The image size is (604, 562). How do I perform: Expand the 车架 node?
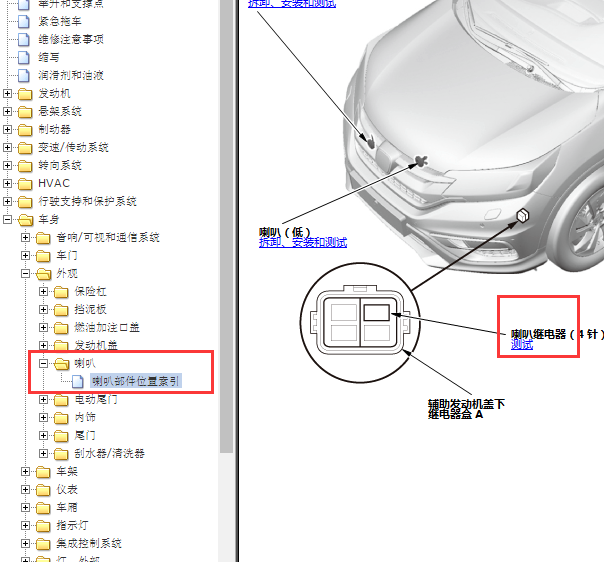25,471
